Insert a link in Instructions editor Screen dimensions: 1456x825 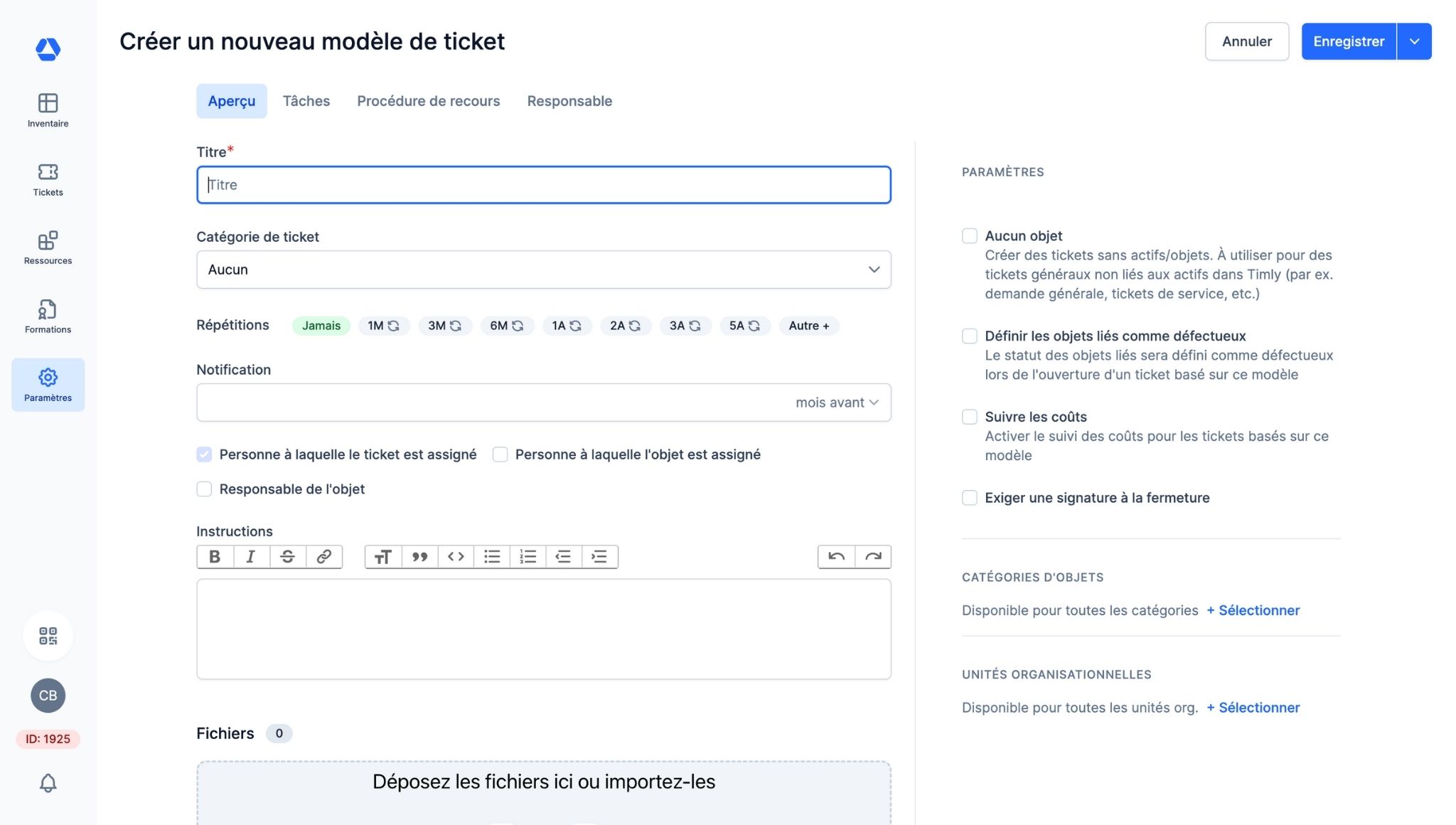point(323,557)
